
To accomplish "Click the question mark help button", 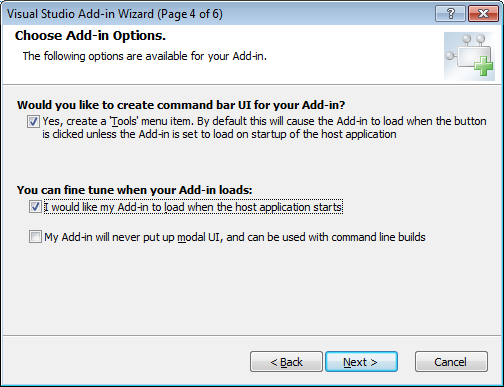I will coord(450,14).
